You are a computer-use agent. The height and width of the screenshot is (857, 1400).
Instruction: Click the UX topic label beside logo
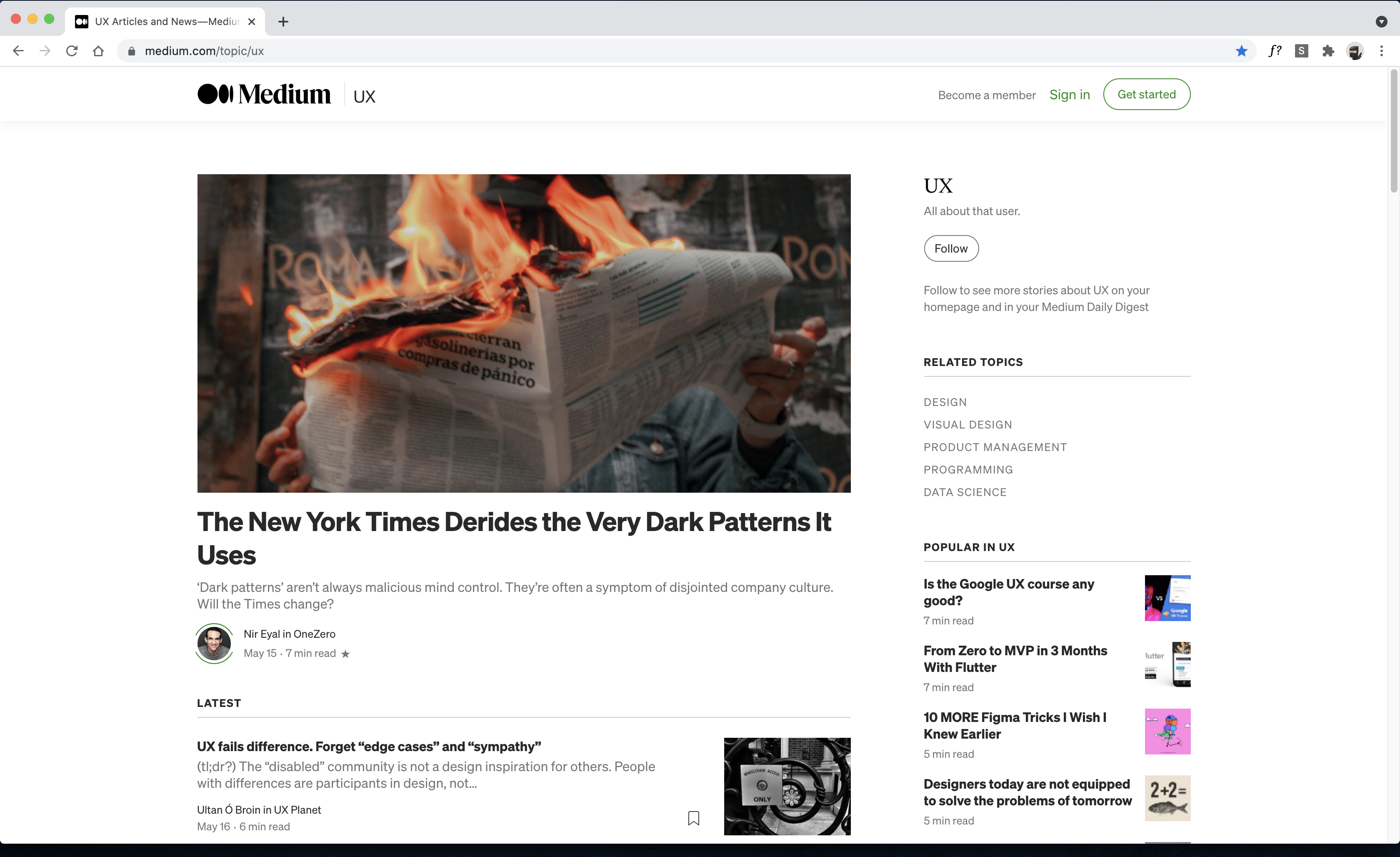point(364,97)
